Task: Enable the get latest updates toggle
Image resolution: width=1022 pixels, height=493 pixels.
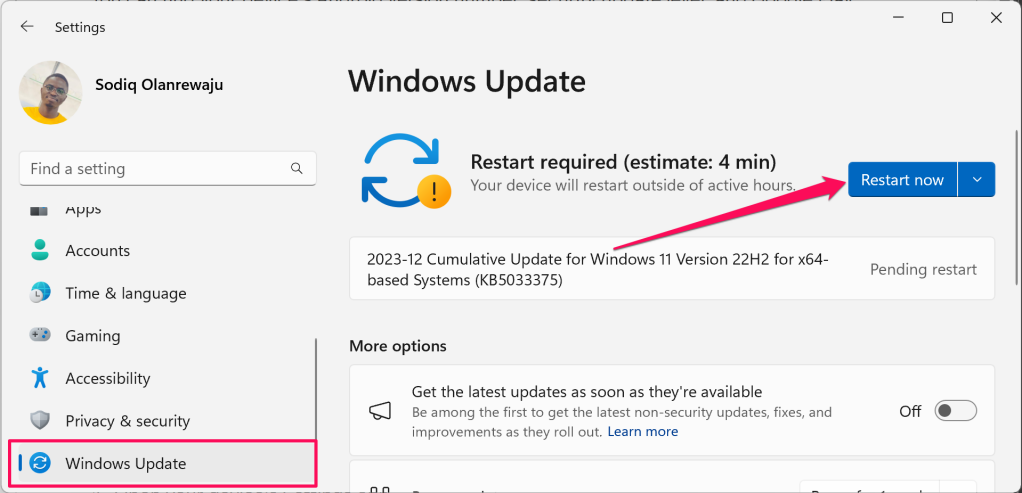Action: pos(955,411)
